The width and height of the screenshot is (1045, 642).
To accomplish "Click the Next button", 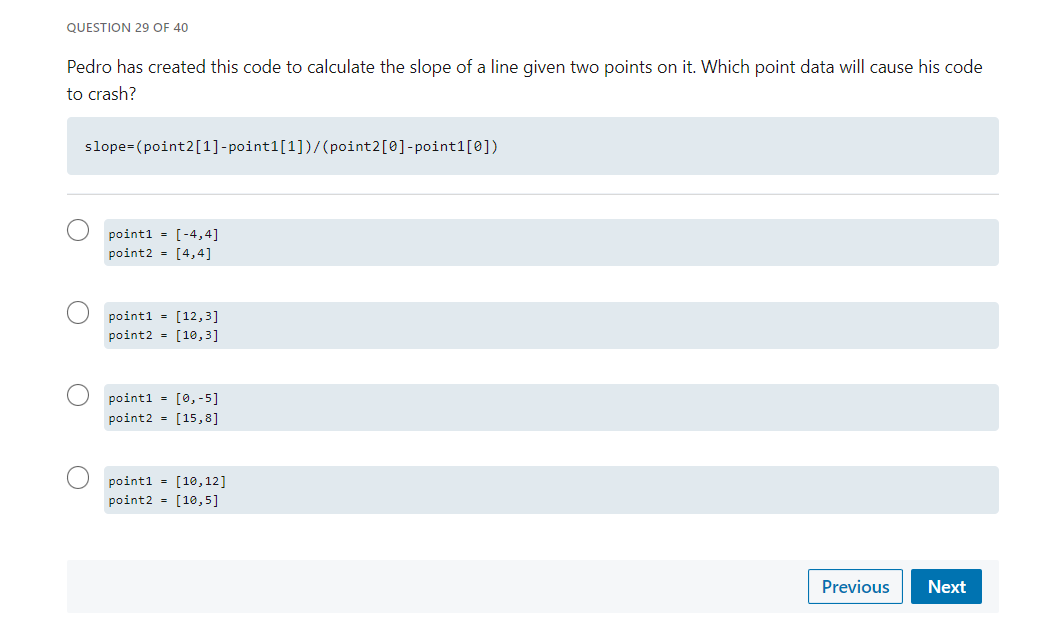I will [945, 586].
